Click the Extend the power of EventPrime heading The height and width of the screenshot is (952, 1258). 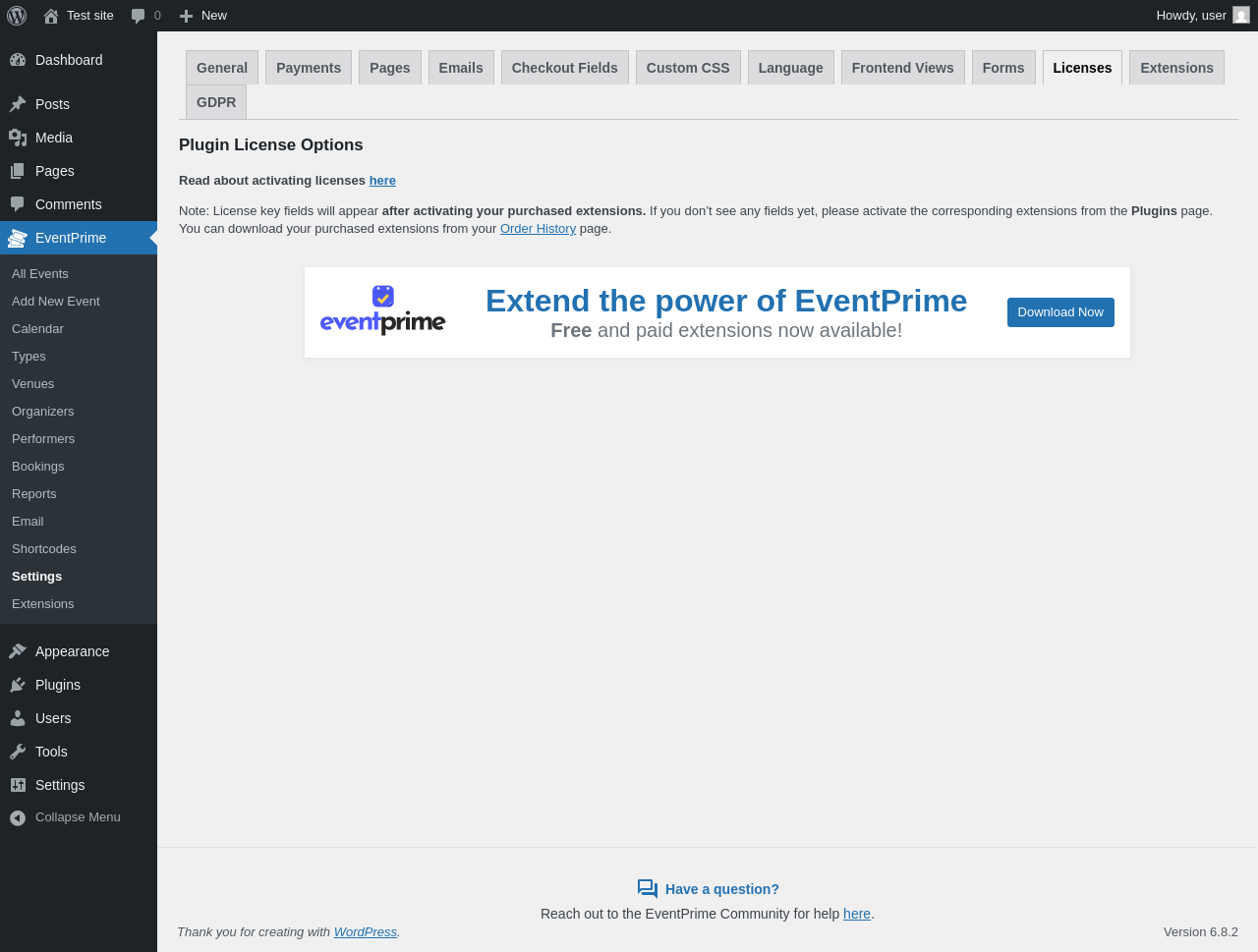tap(726, 301)
